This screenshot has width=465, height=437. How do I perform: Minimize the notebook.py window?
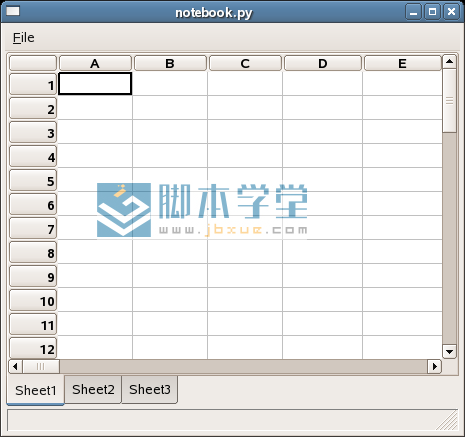[x=414, y=12]
